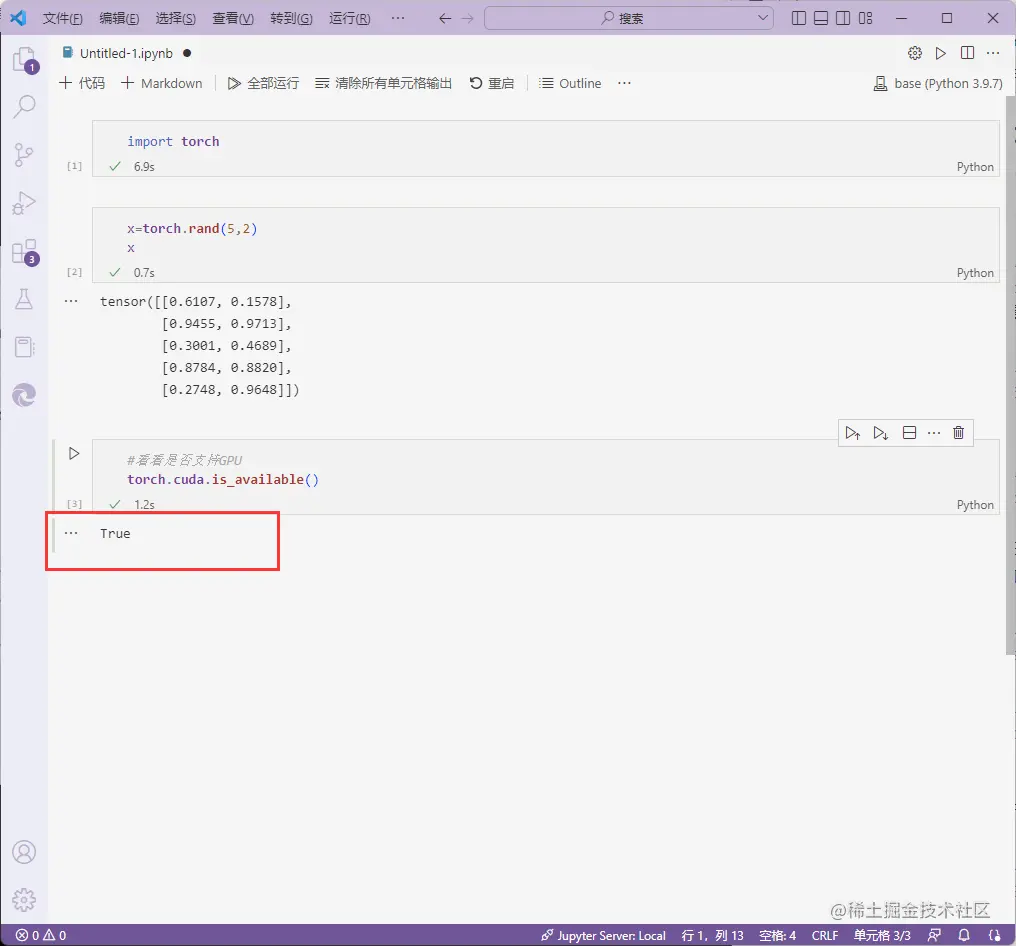Open the Jupyter notebook sidebar icon
The width and height of the screenshot is (1016, 946).
(x=24, y=347)
